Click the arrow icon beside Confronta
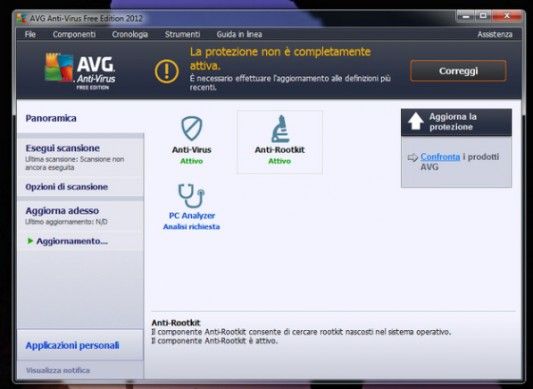The height and width of the screenshot is (389, 533). coord(412,157)
